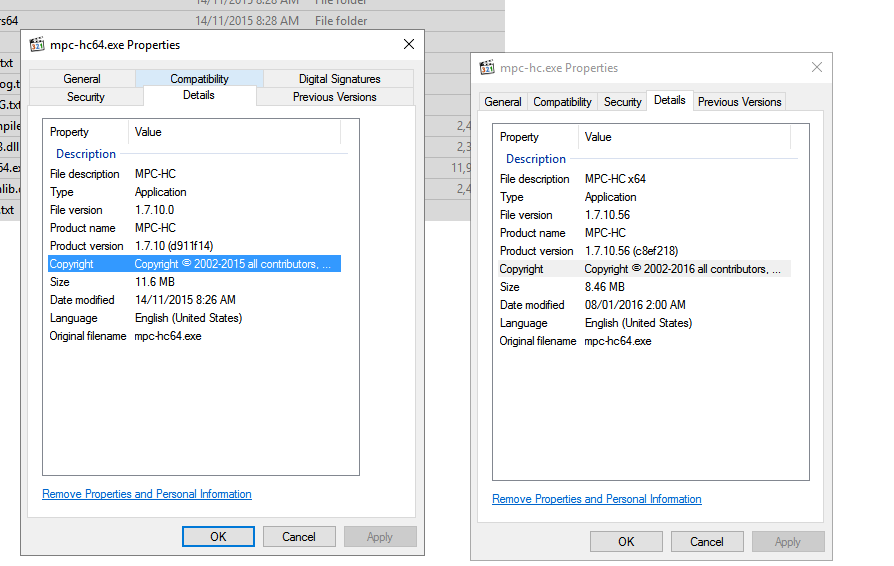This screenshot has width=894, height=566.
Task: Close the mpc-hc.exe Properties window
Action: click(x=816, y=67)
